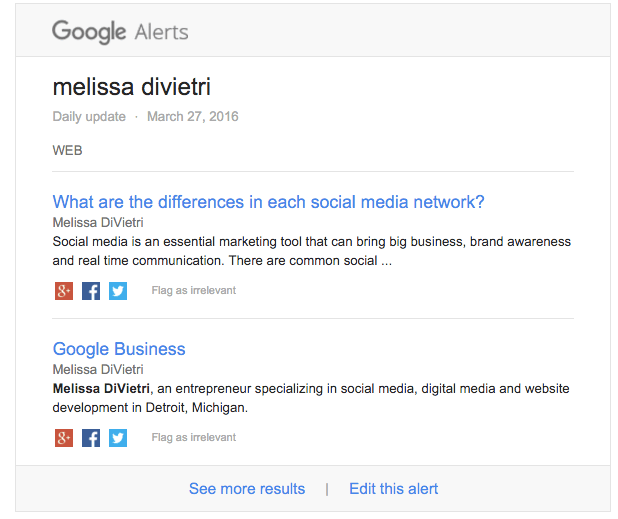The image size is (618, 519).
Task: Share the social media differences article on Google+
Action: coord(63,291)
